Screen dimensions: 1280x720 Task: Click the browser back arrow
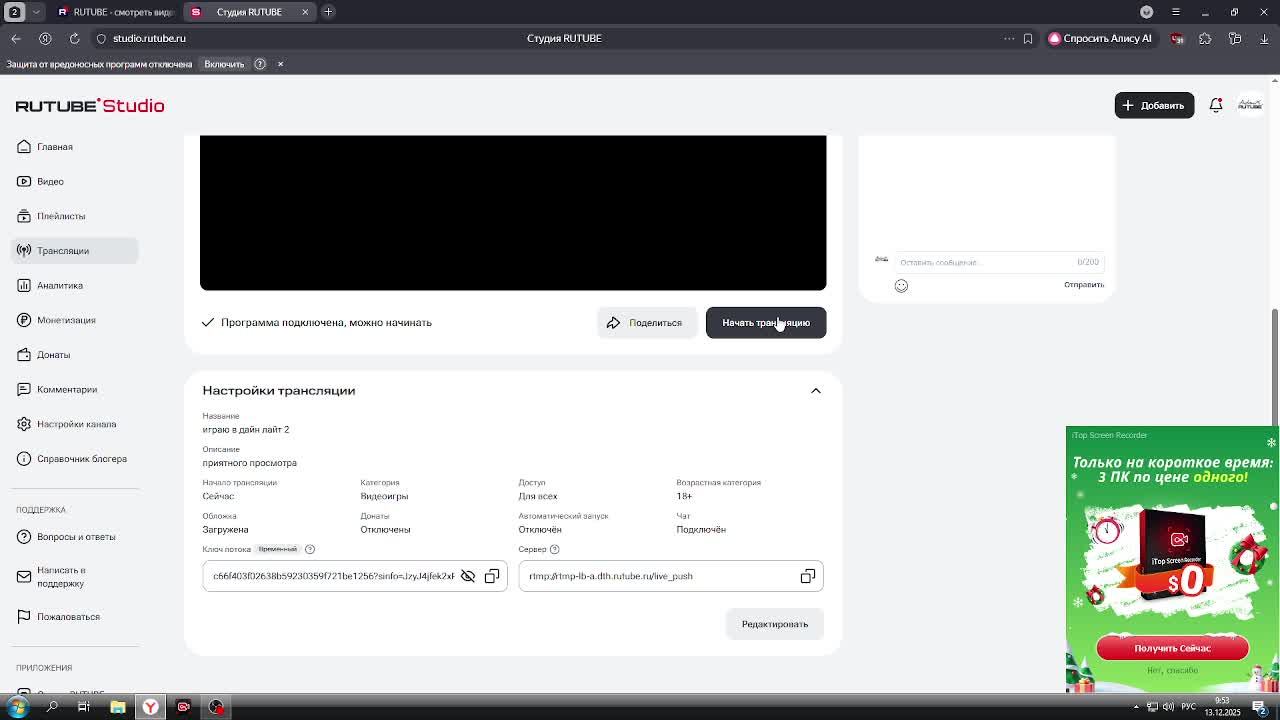(16, 38)
